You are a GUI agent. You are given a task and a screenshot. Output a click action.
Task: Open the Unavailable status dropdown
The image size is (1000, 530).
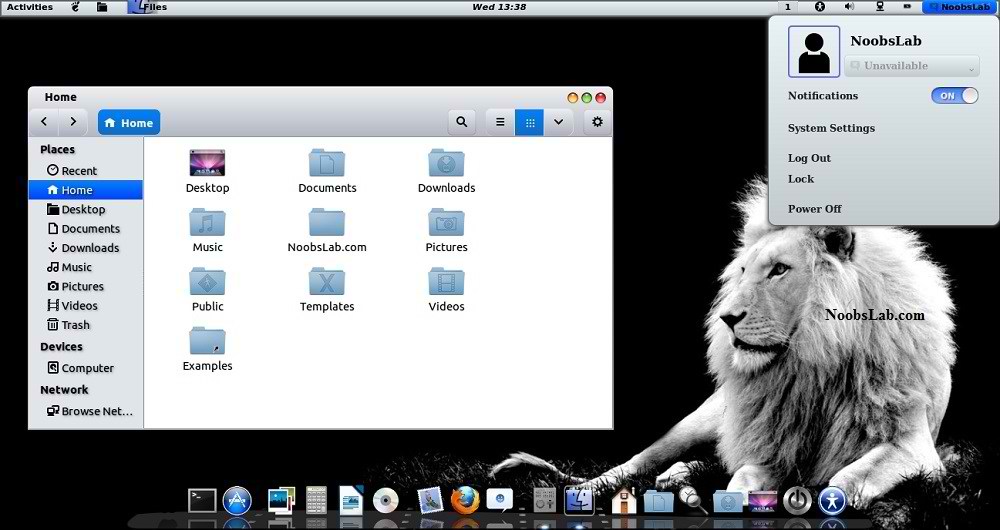pos(911,66)
